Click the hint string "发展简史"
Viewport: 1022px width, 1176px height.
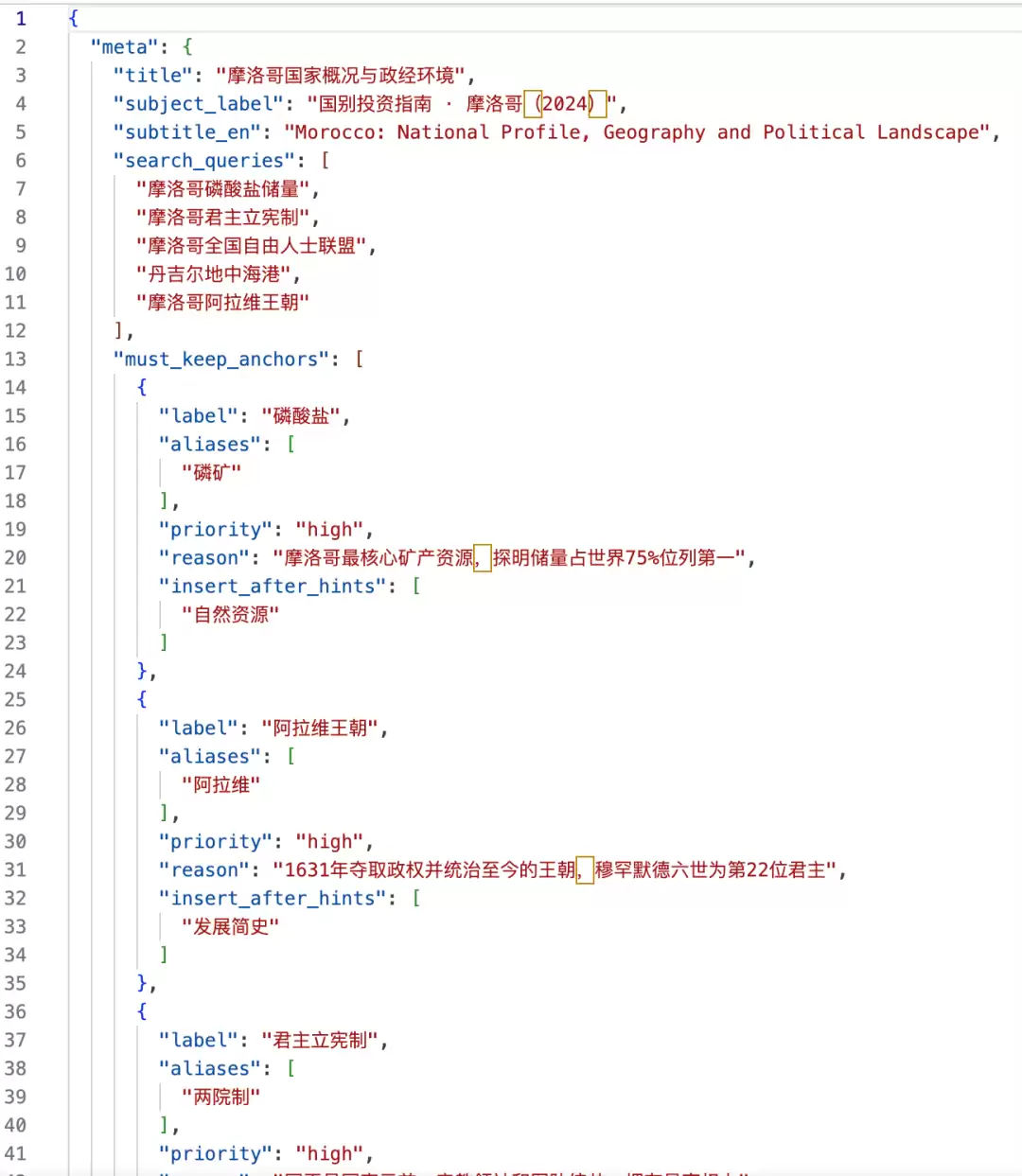pyautogui.click(x=230, y=926)
